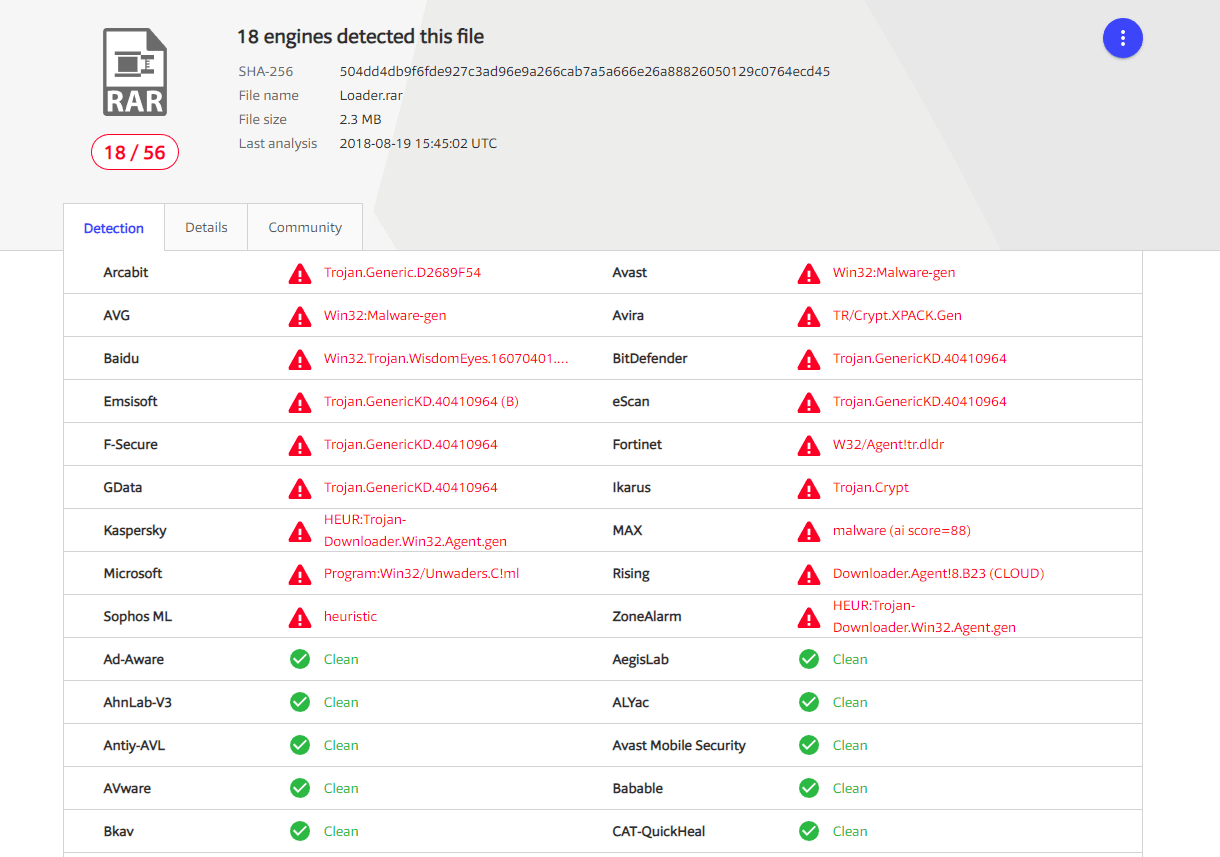Click the warning icon in Fortinet row

[x=809, y=445]
